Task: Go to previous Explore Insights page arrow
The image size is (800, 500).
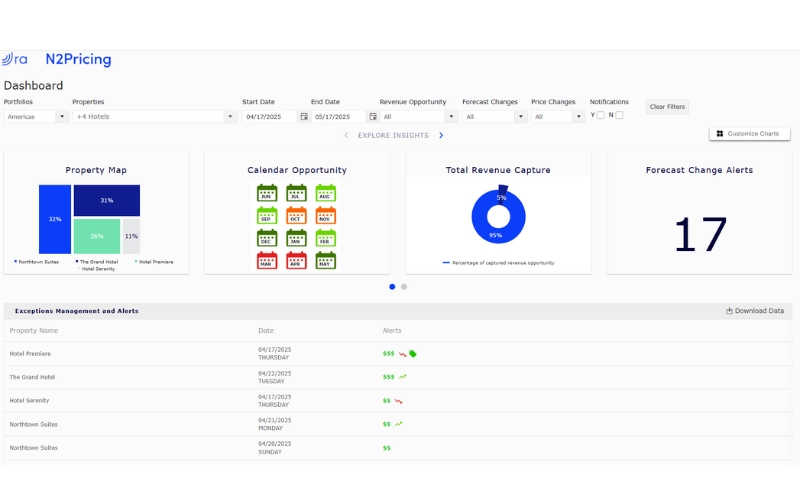Action: point(346,135)
